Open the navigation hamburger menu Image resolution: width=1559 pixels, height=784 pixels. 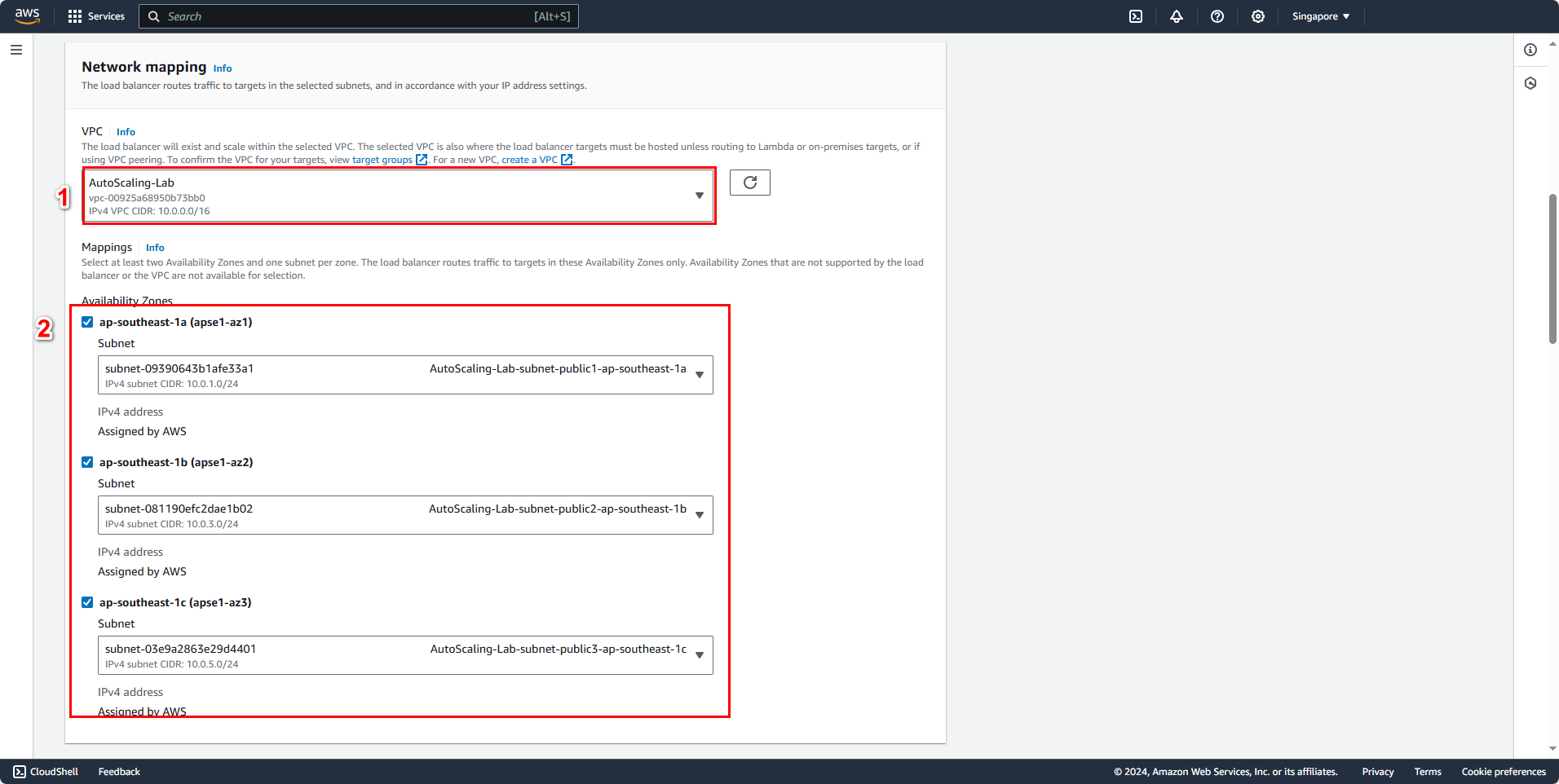pyautogui.click(x=15, y=50)
